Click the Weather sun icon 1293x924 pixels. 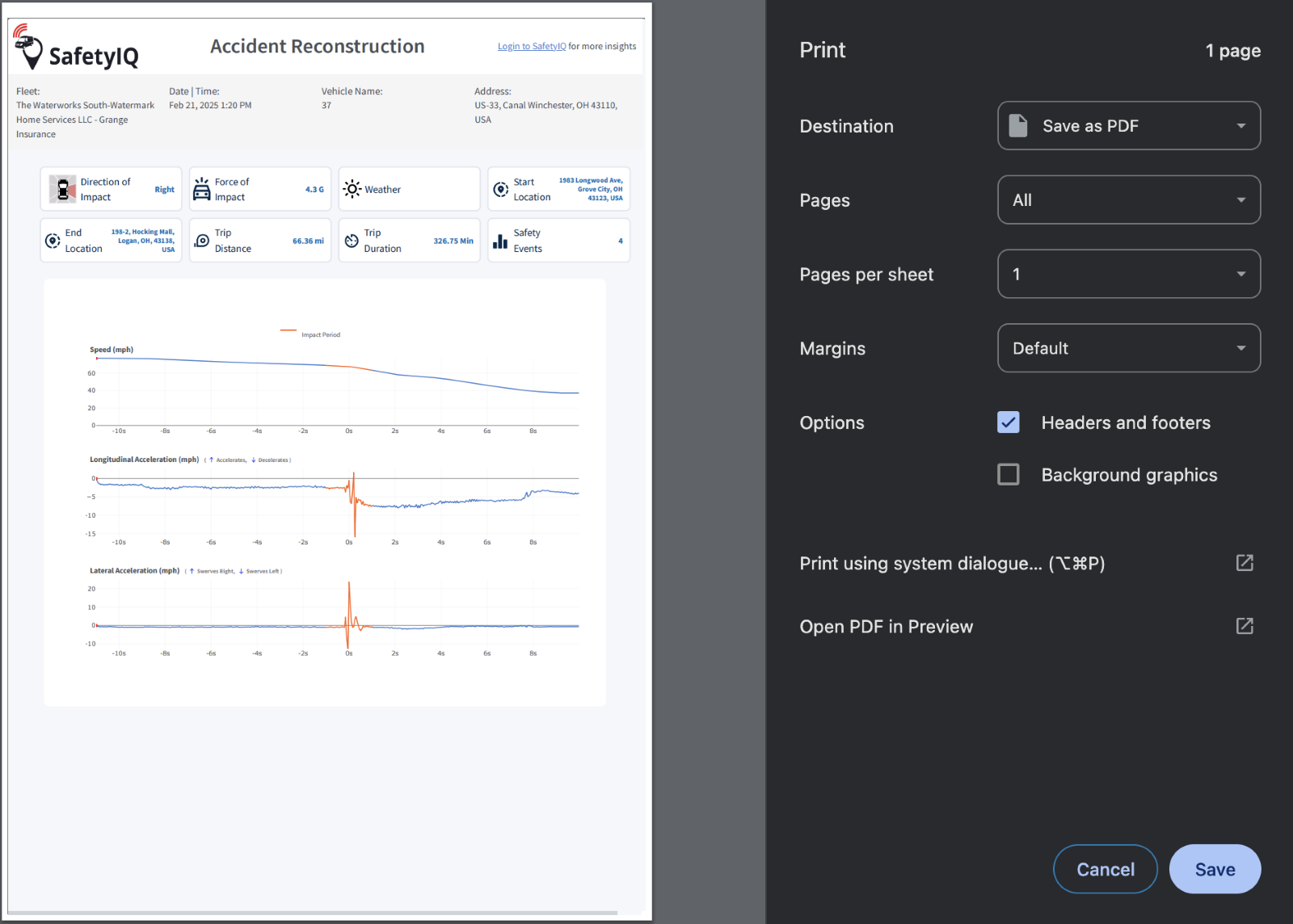352,189
